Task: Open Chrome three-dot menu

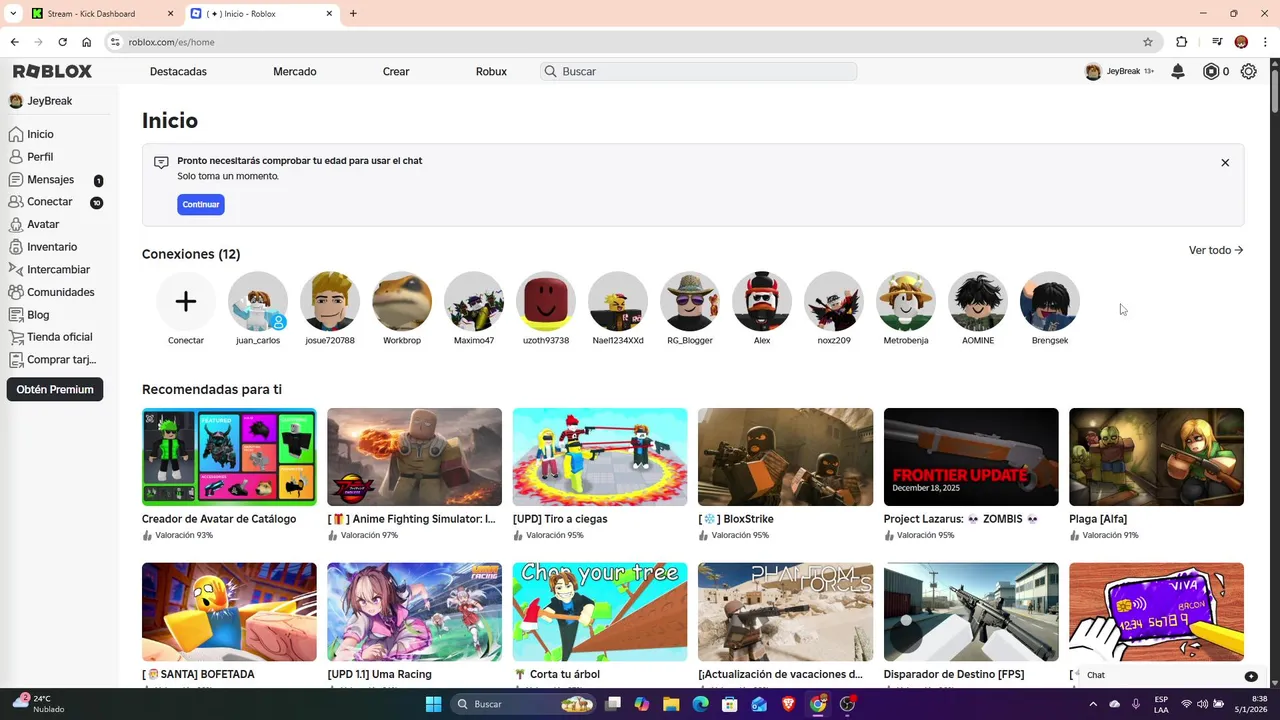Action: point(1266,42)
